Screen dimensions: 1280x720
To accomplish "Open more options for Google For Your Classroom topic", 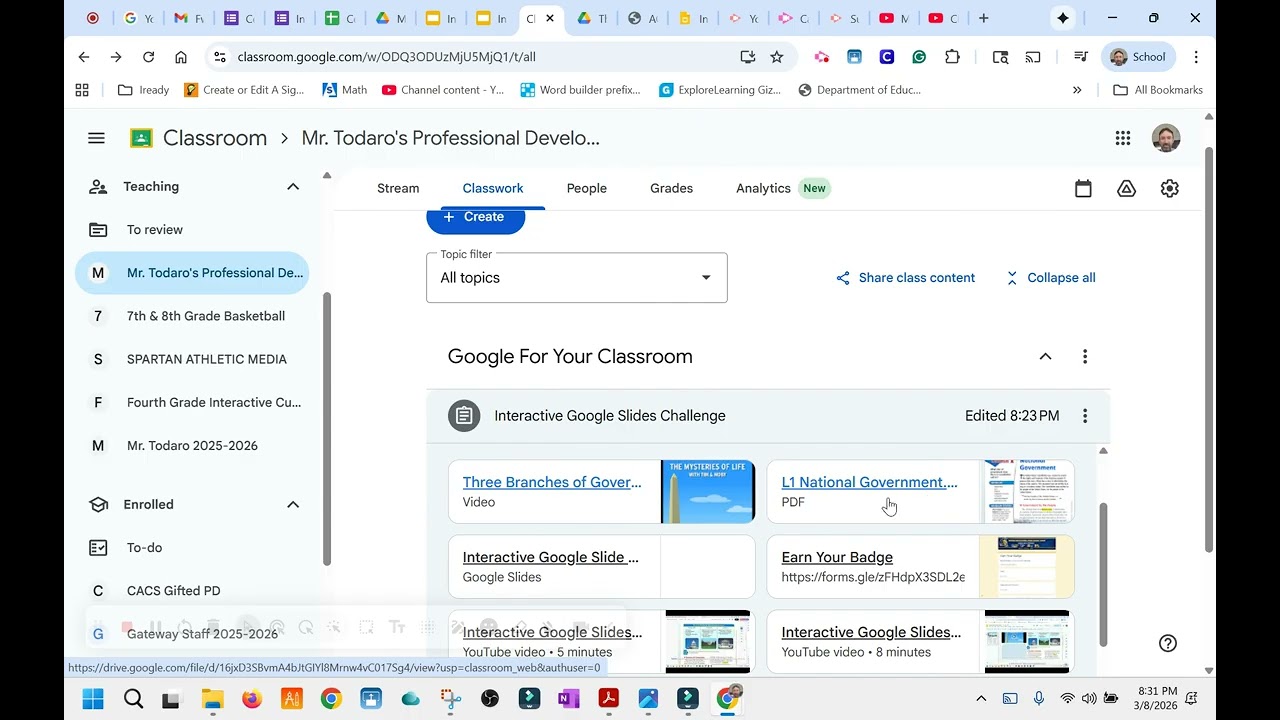I will pos(1085,357).
